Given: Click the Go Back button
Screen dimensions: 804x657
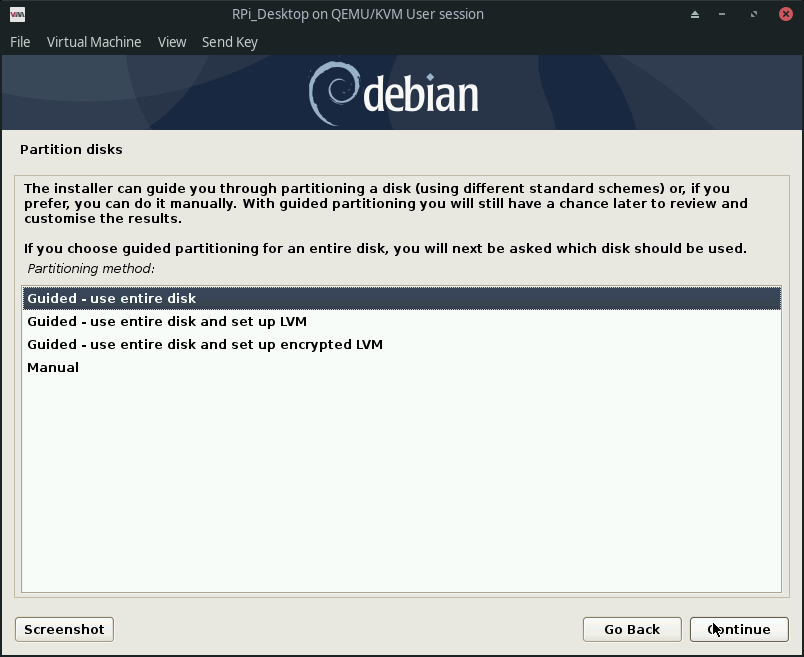Looking at the screenshot, I should (x=632, y=629).
